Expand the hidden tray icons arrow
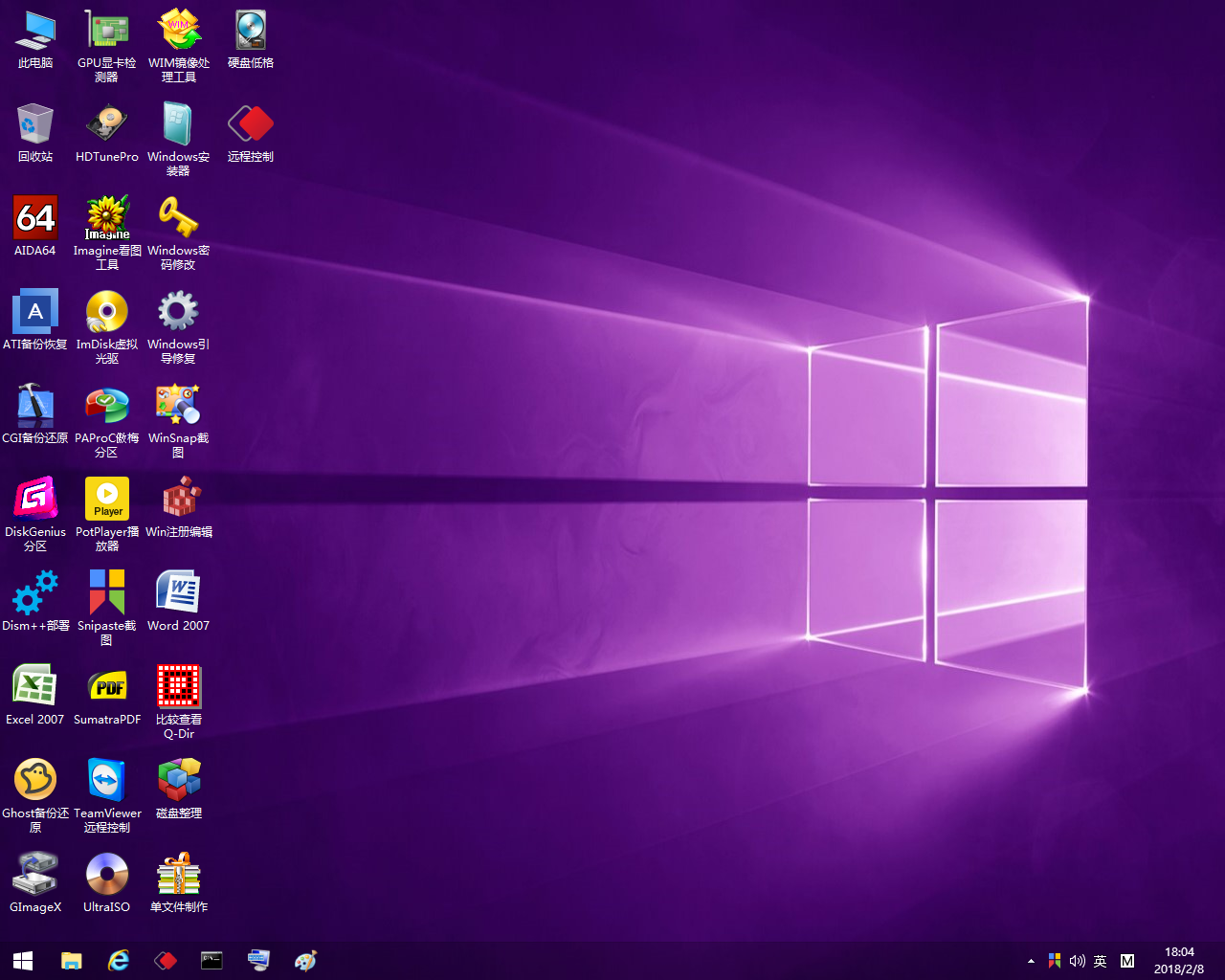 pos(1031,961)
